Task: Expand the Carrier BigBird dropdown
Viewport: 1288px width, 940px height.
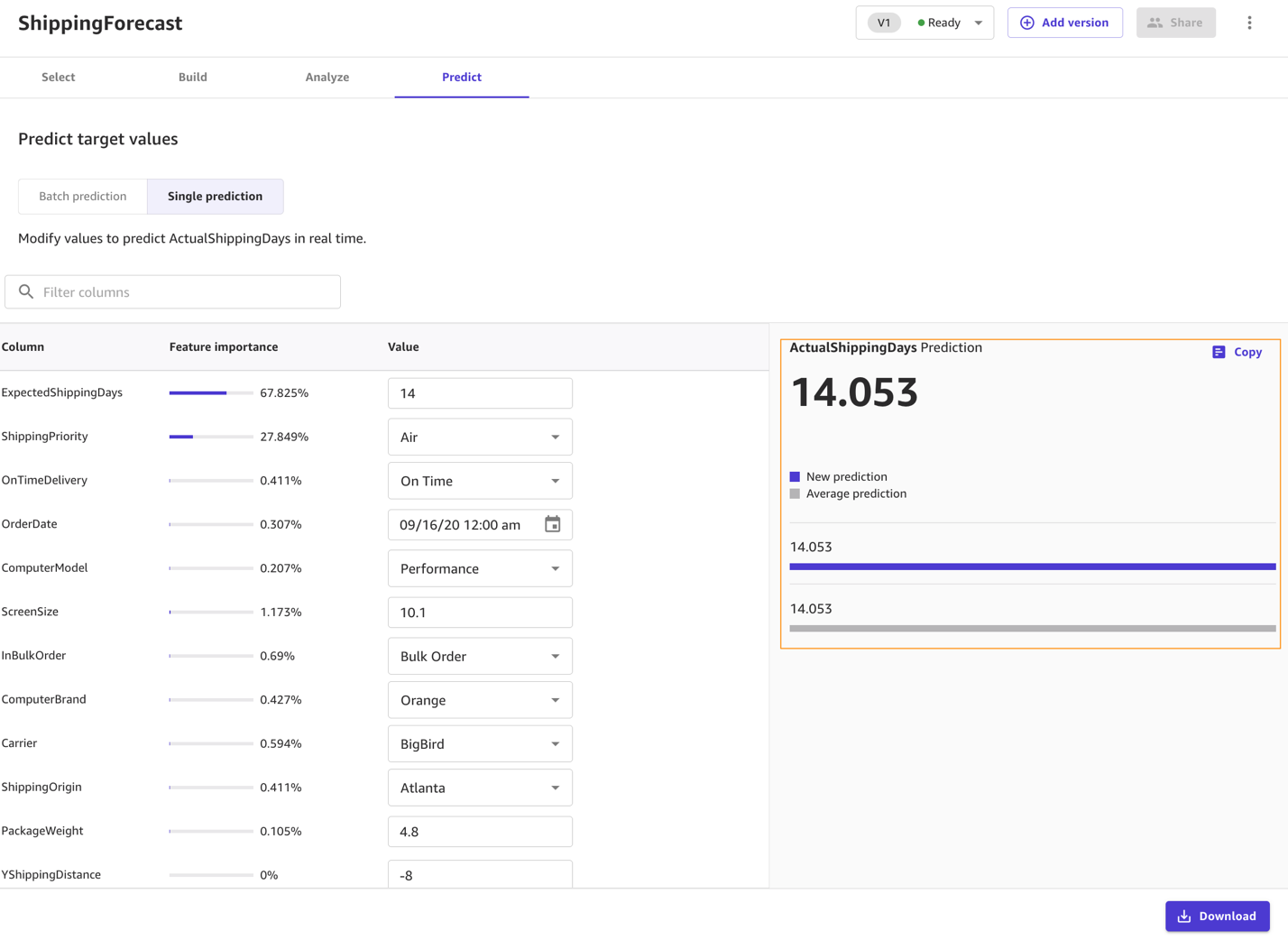Action: coord(480,743)
